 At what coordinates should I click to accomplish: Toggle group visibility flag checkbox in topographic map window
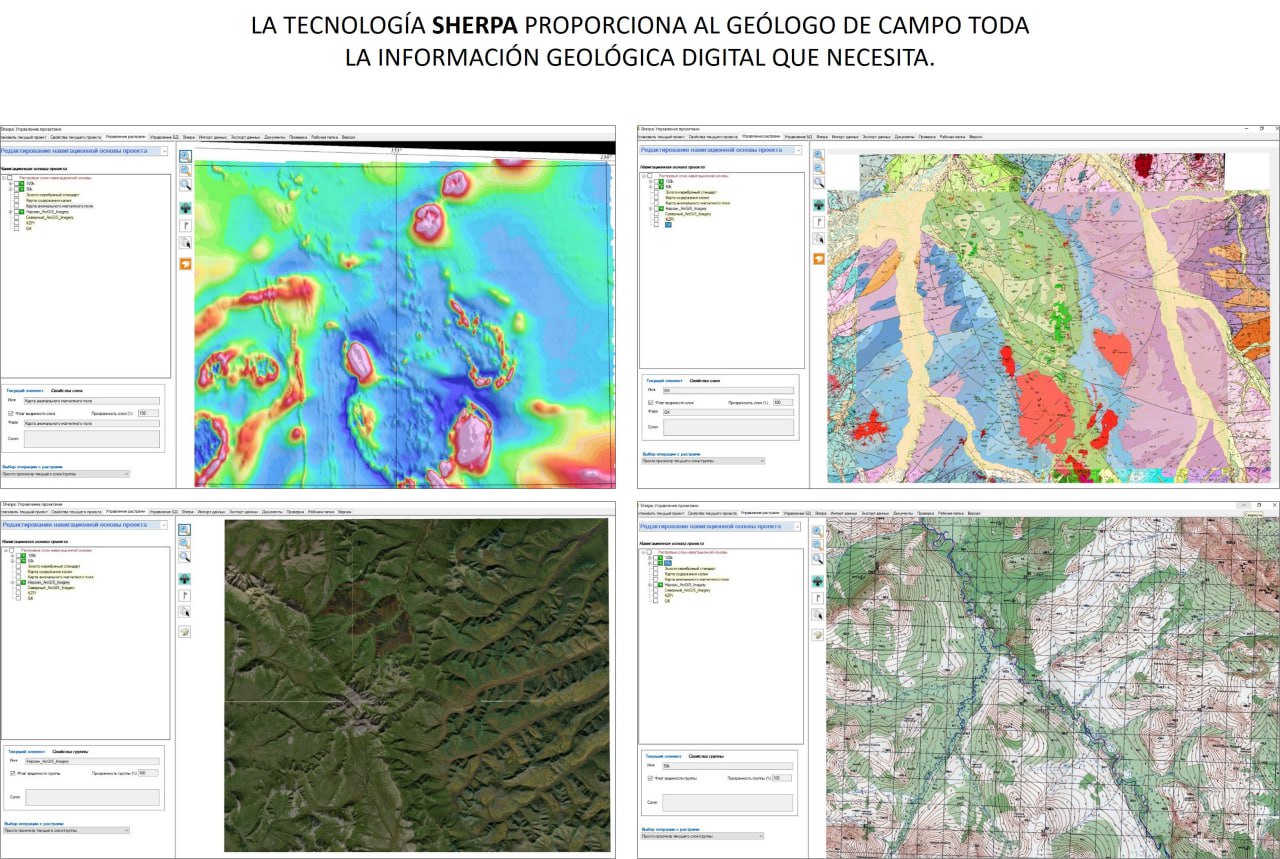pyautogui.click(x=650, y=777)
